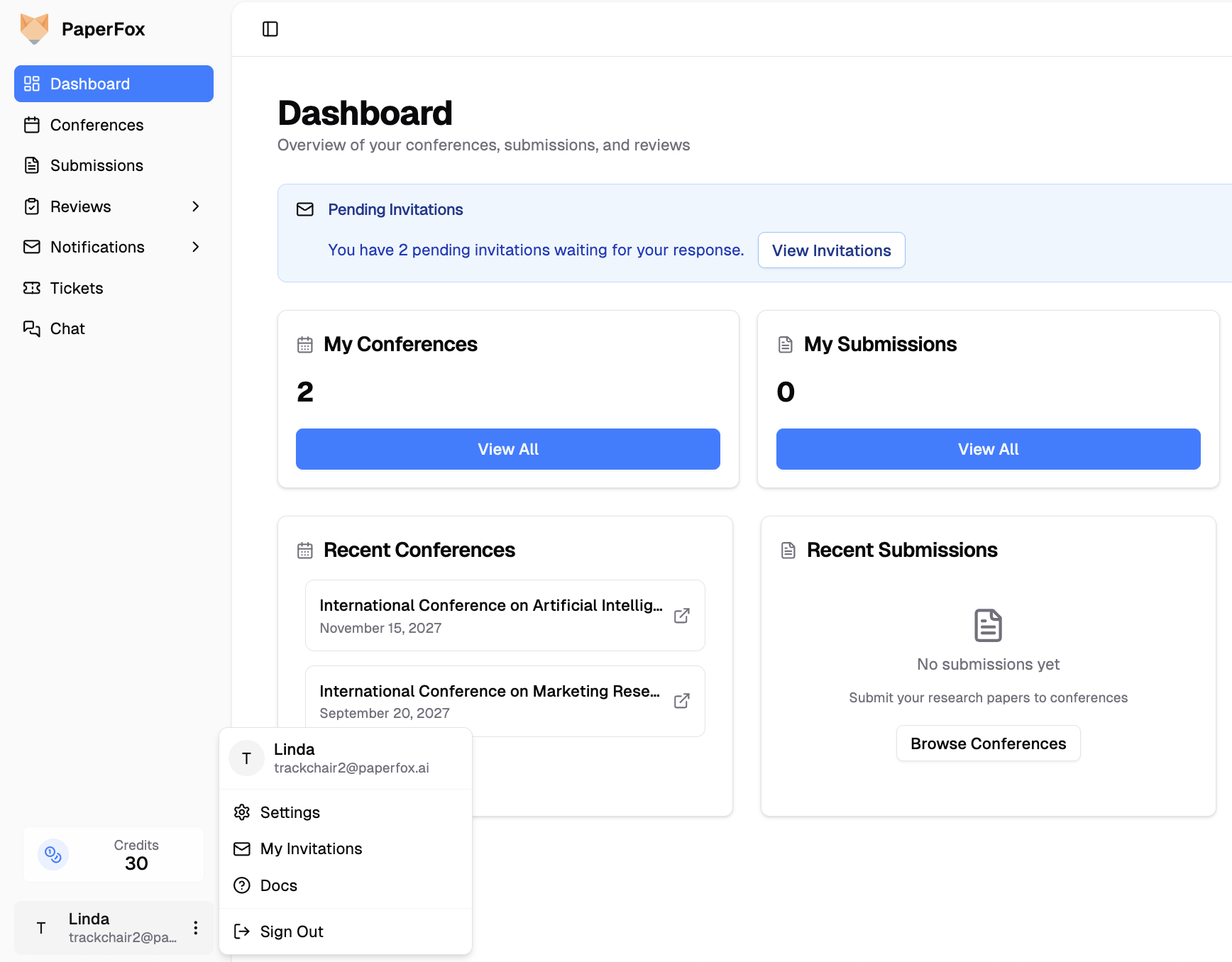Open Settings from the user menu
The width and height of the screenshot is (1232, 962).
coord(290,812)
